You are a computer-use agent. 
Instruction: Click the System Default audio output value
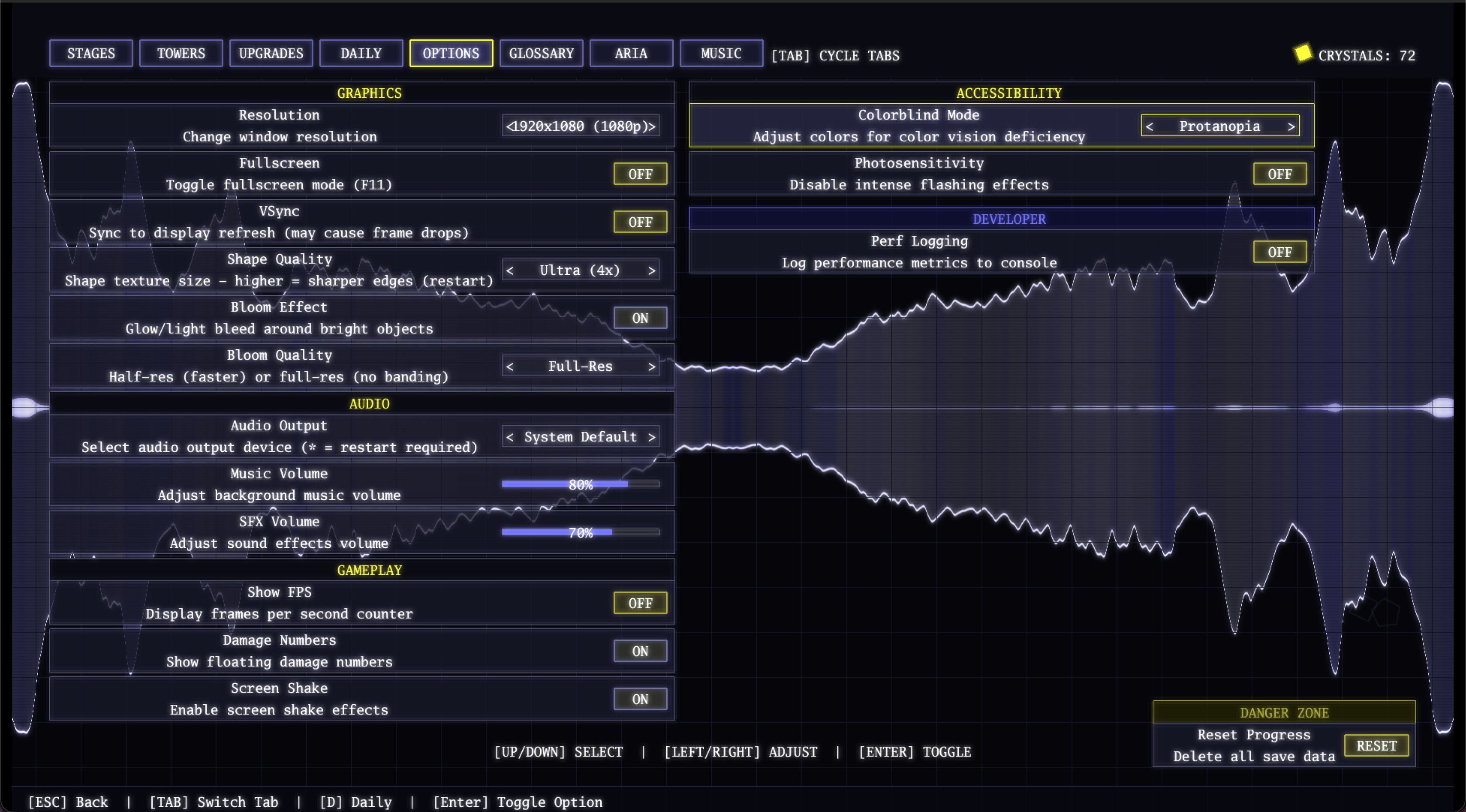[580, 437]
